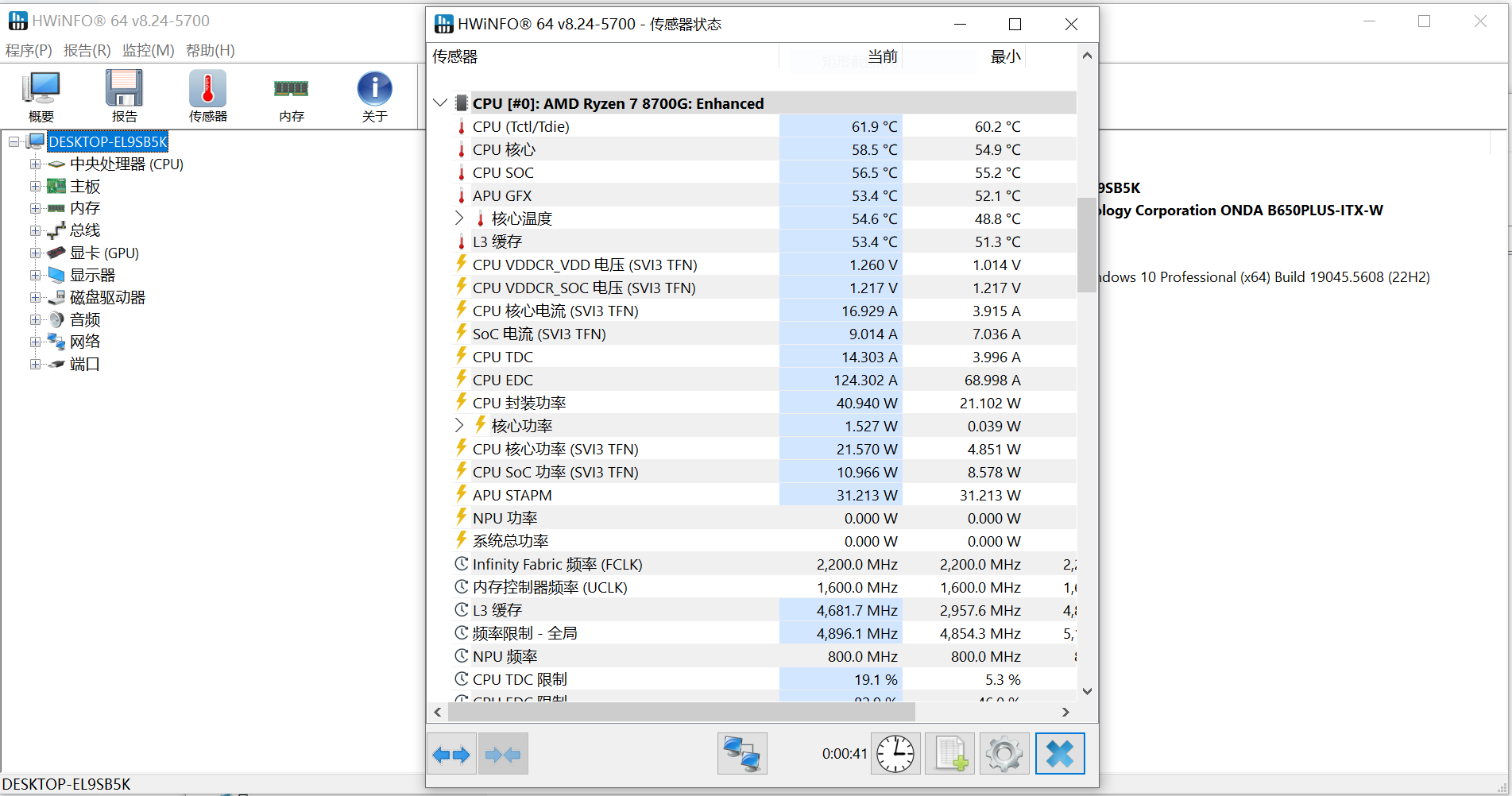Click the scroll right arrow at bottom
1512x796 pixels.
click(1065, 712)
